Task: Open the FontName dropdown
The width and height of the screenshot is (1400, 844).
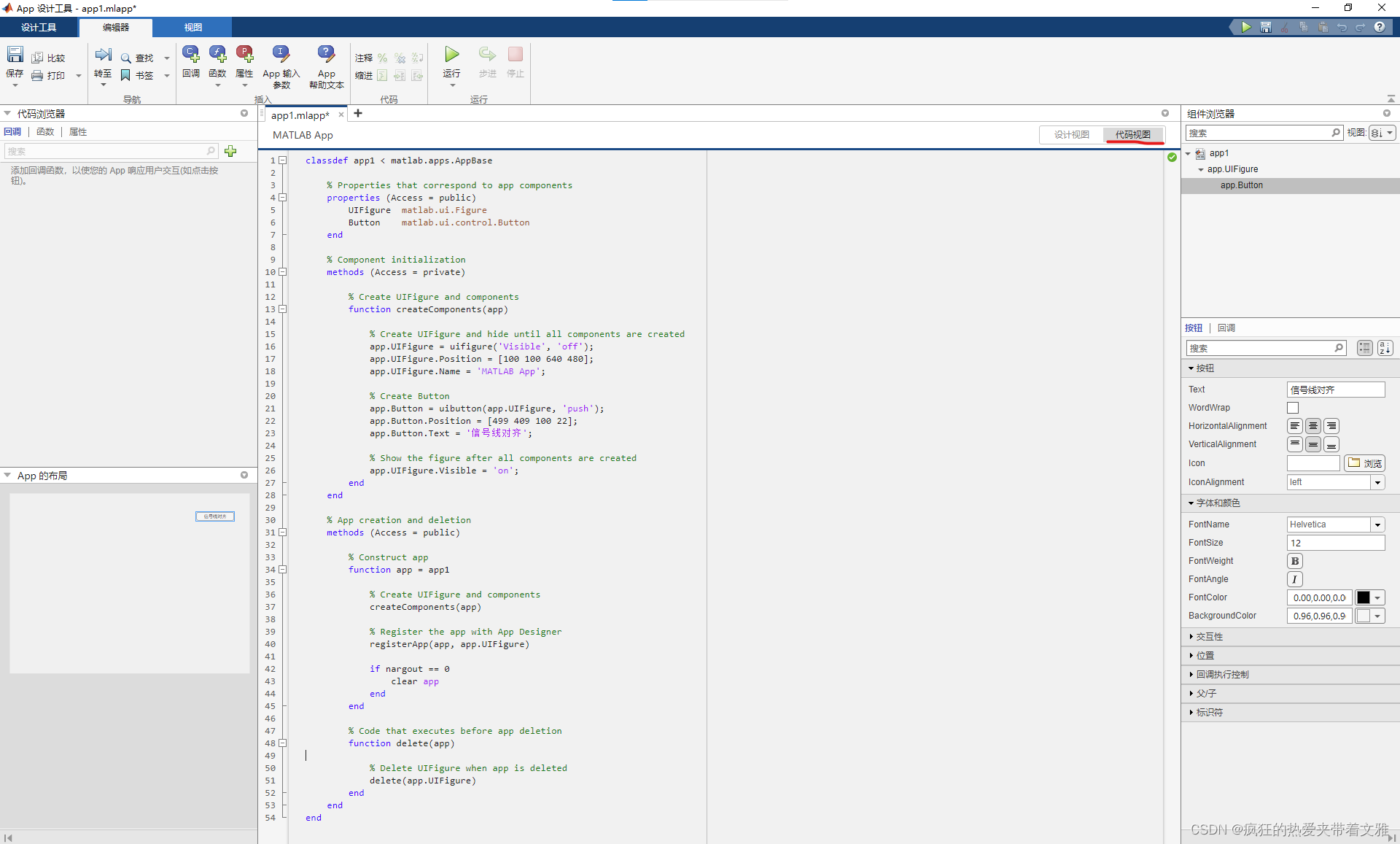Action: (x=1377, y=524)
